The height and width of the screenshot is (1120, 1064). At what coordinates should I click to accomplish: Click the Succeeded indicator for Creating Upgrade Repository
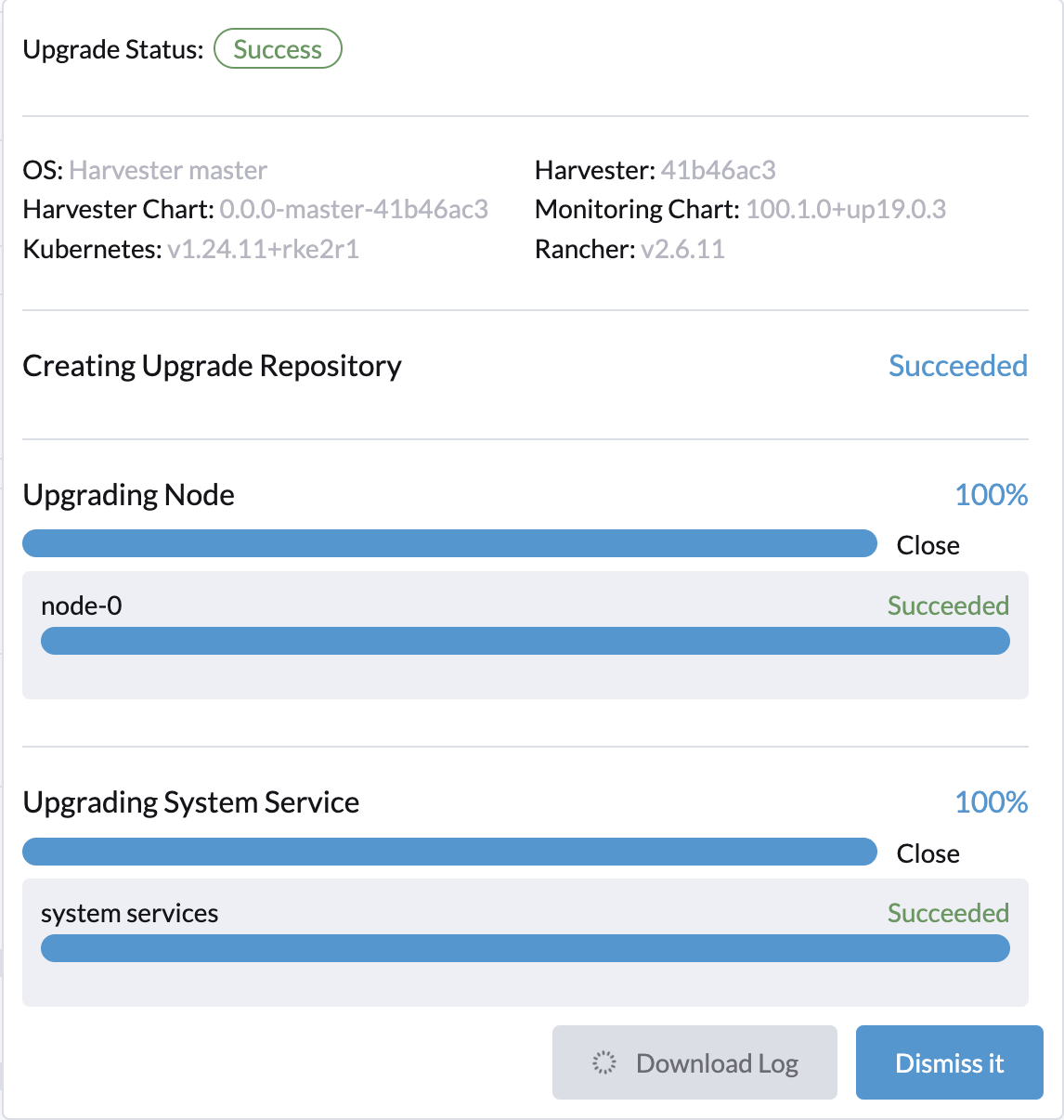(957, 366)
